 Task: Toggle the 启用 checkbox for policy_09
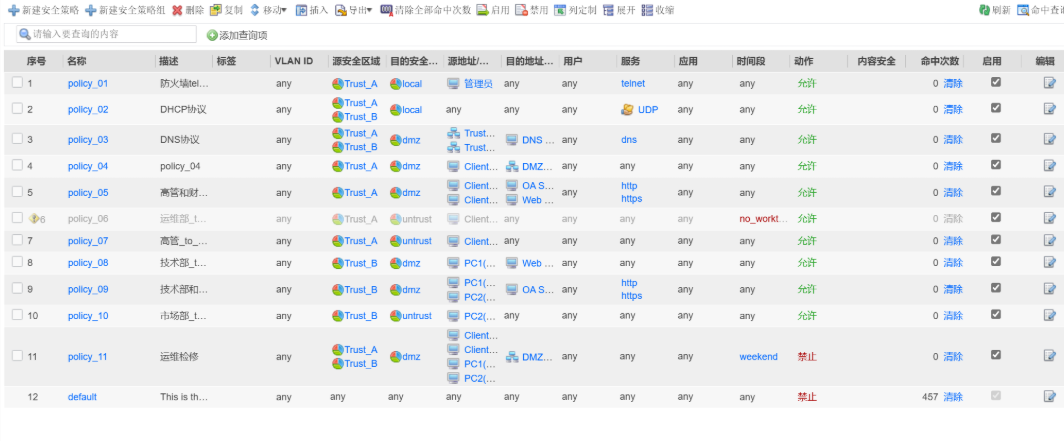tap(995, 288)
